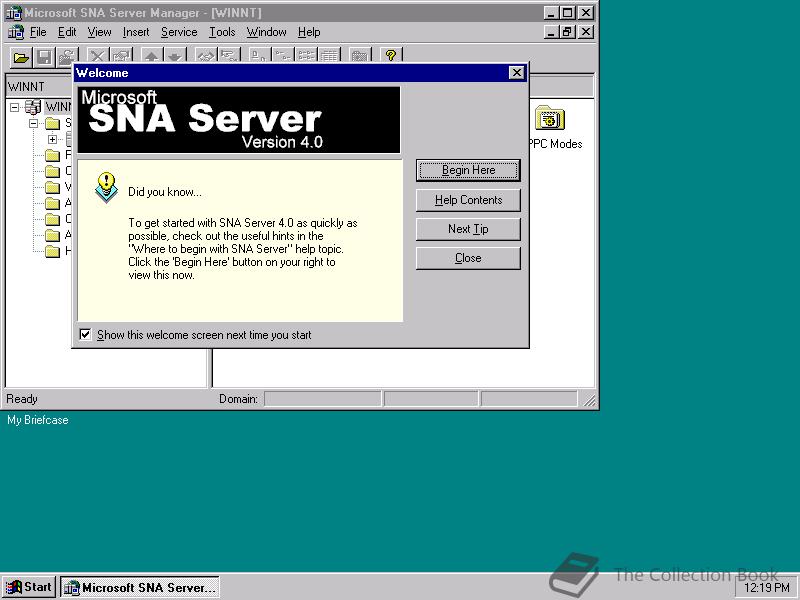Click the Help Contents button
The image size is (800, 600).
pos(468,200)
